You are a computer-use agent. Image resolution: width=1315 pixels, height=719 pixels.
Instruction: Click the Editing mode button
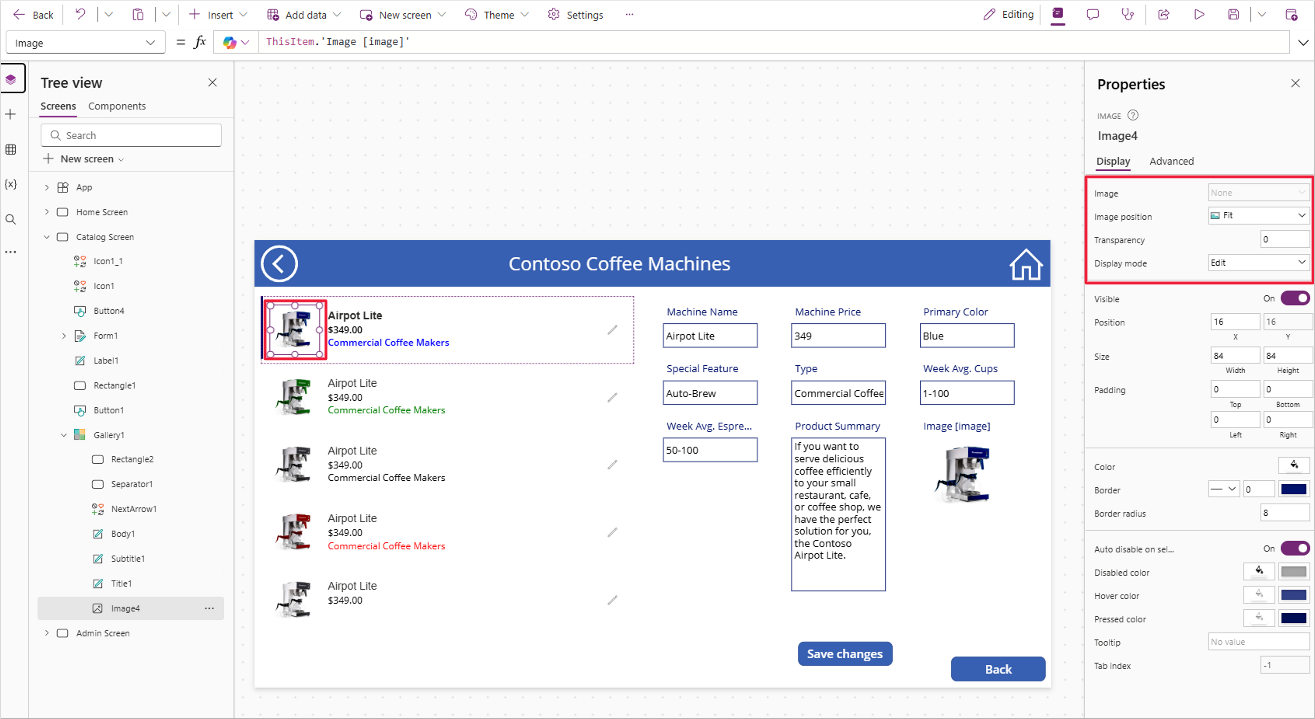1008,15
